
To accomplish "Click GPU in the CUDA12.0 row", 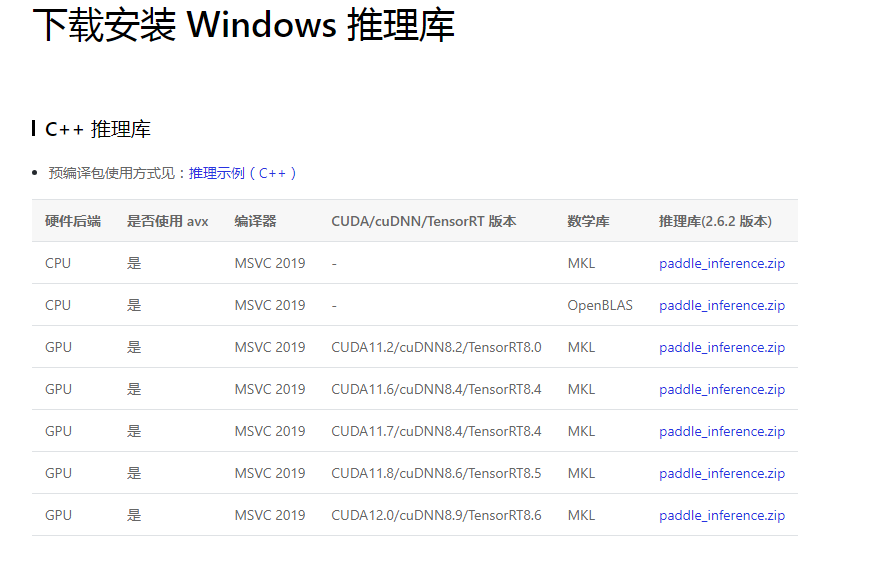I will (x=58, y=515).
